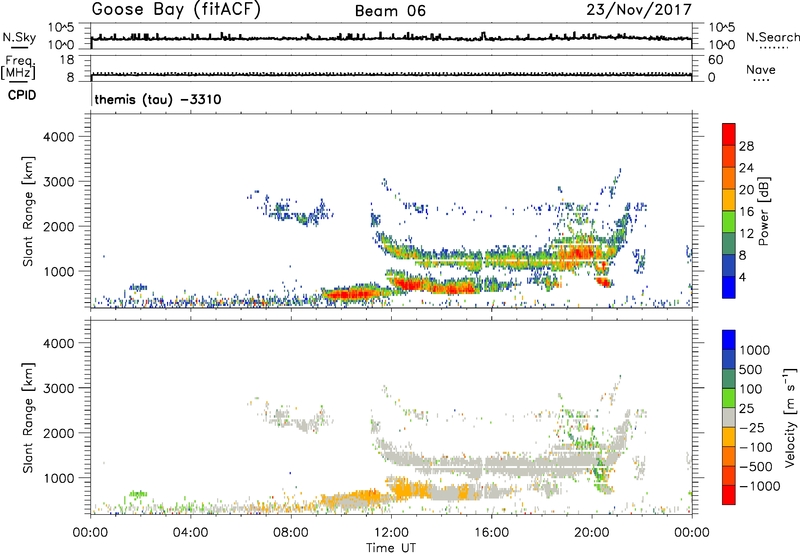The image size is (800, 554).
Task: Select the "themis (tau) -3310" text
Action: [x=158, y=99]
